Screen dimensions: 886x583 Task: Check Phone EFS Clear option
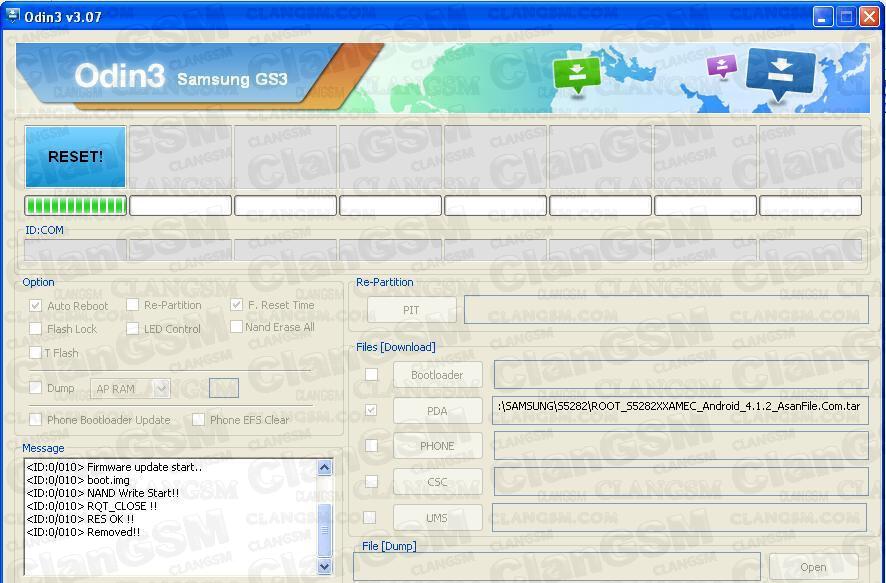pos(198,420)
